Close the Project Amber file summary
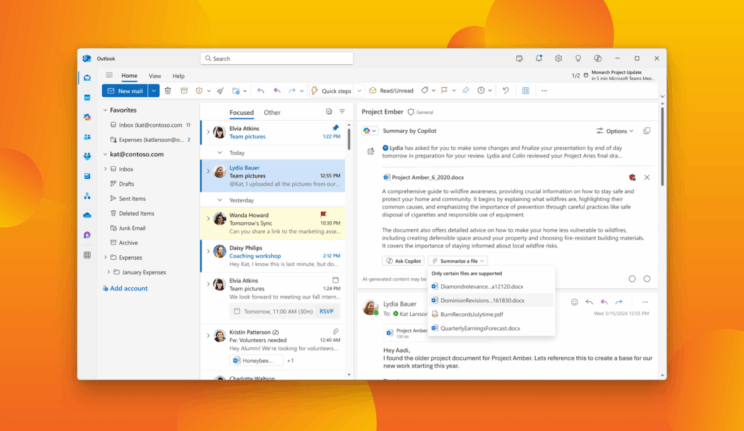Screen dimensions: 744x431 coord(647,177)
